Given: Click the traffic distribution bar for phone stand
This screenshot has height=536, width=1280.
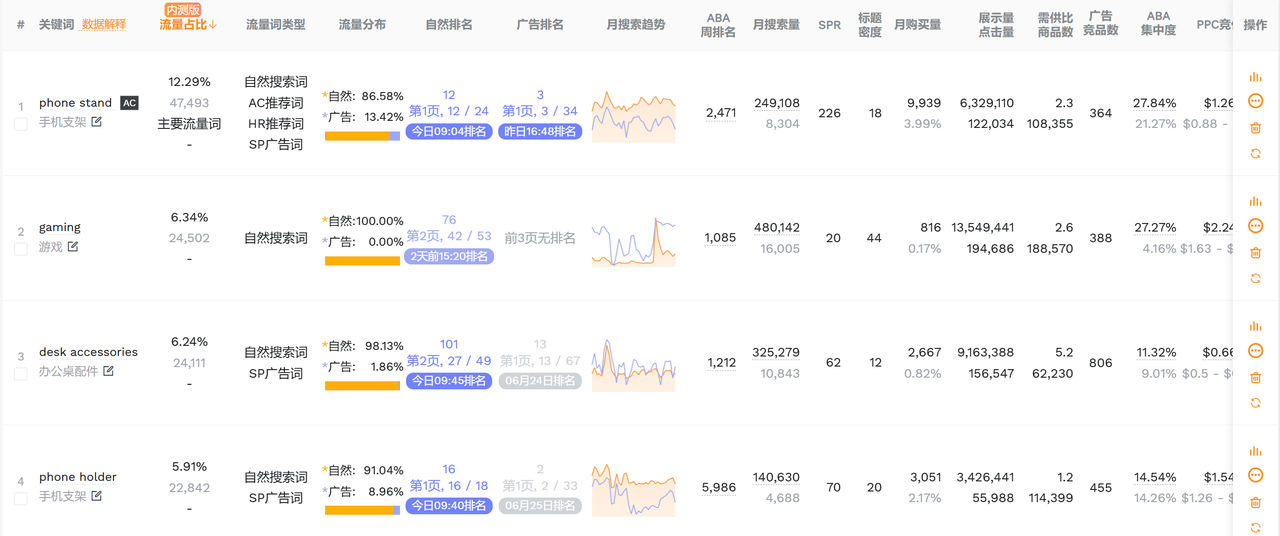Looking at the screenshot, I should (362, 136).
